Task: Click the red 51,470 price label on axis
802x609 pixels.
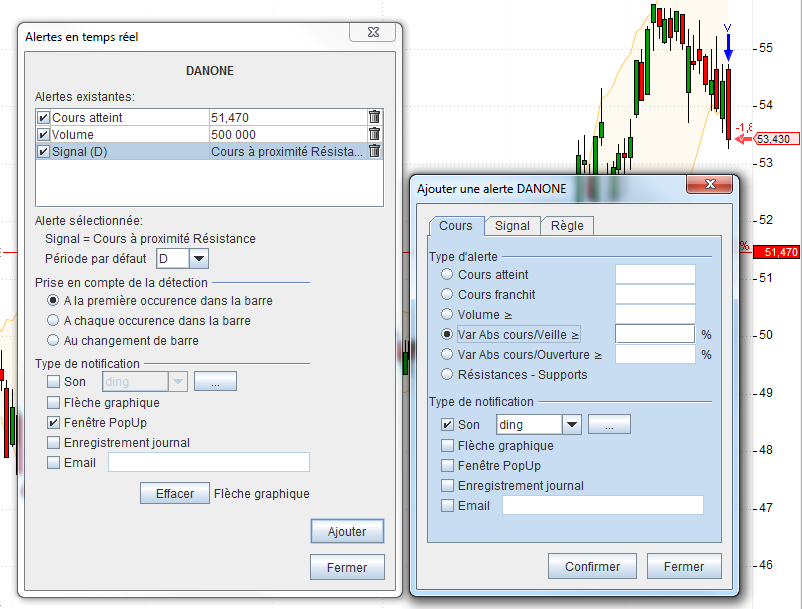Action: coord(777,252)
